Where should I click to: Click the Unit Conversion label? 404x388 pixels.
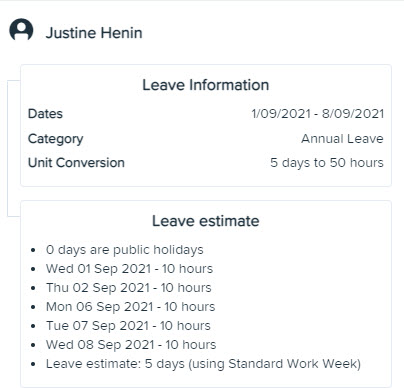76,163
